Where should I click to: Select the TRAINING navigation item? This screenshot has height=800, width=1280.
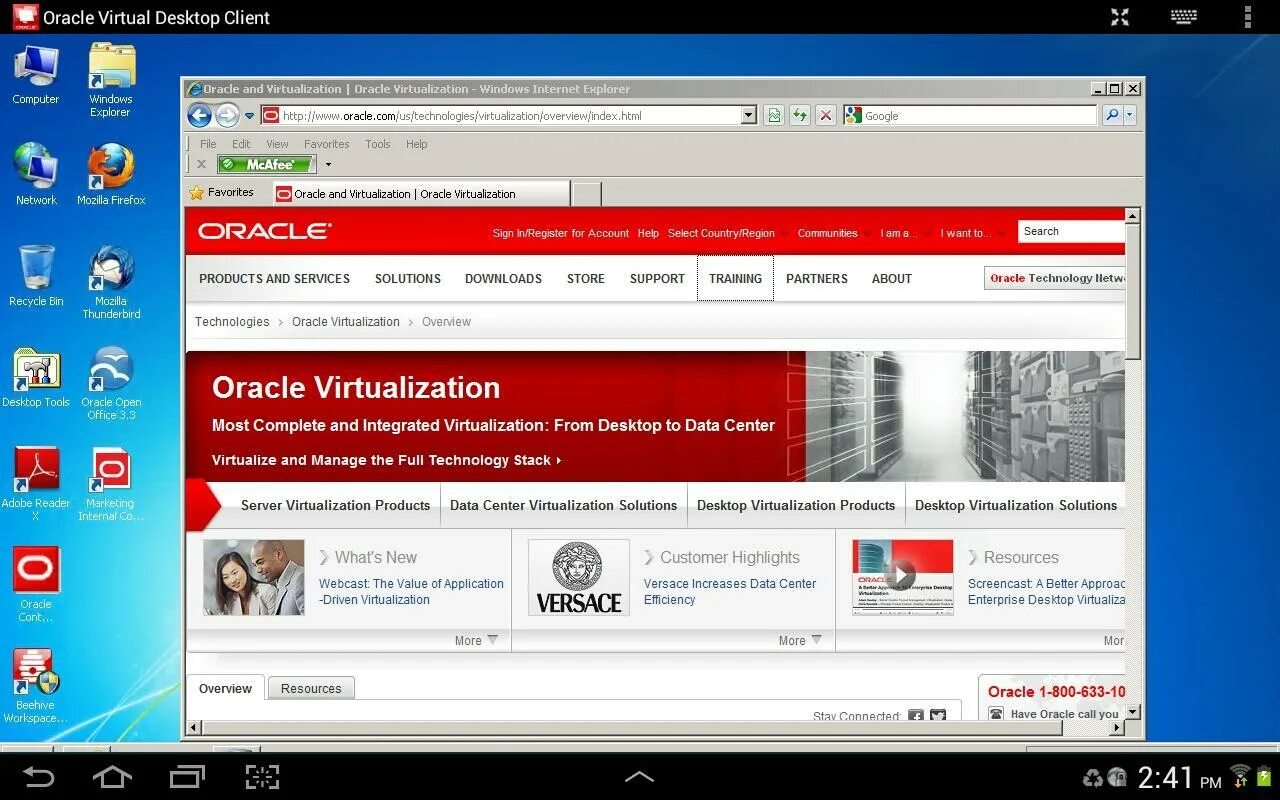point(735,278)
